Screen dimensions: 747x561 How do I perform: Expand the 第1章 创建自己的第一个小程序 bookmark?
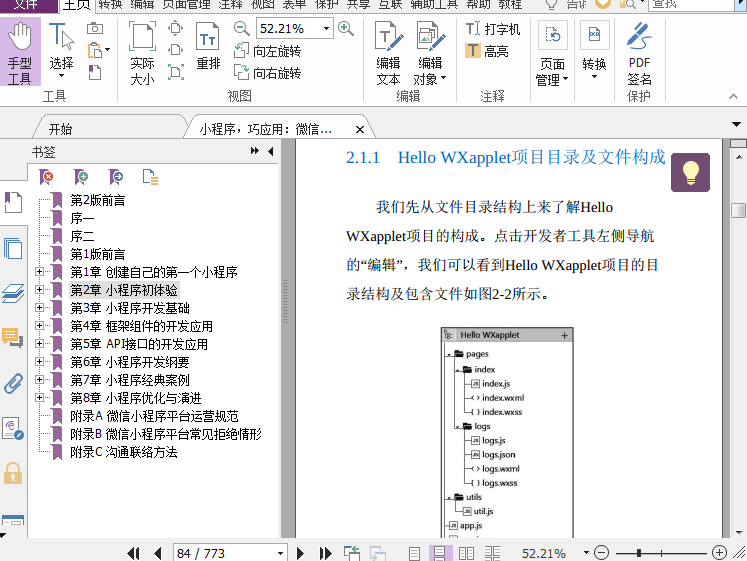40,271
